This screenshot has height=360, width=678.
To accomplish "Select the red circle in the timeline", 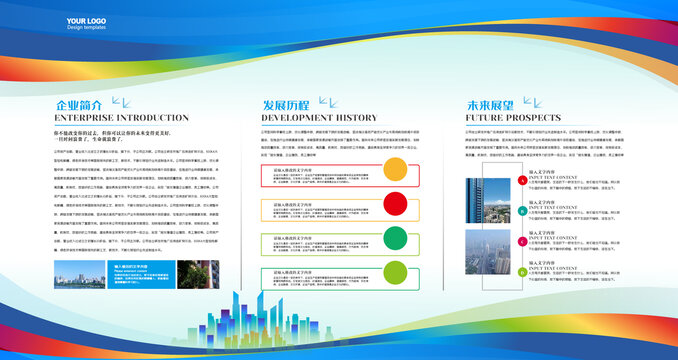I will pos(395,204).
